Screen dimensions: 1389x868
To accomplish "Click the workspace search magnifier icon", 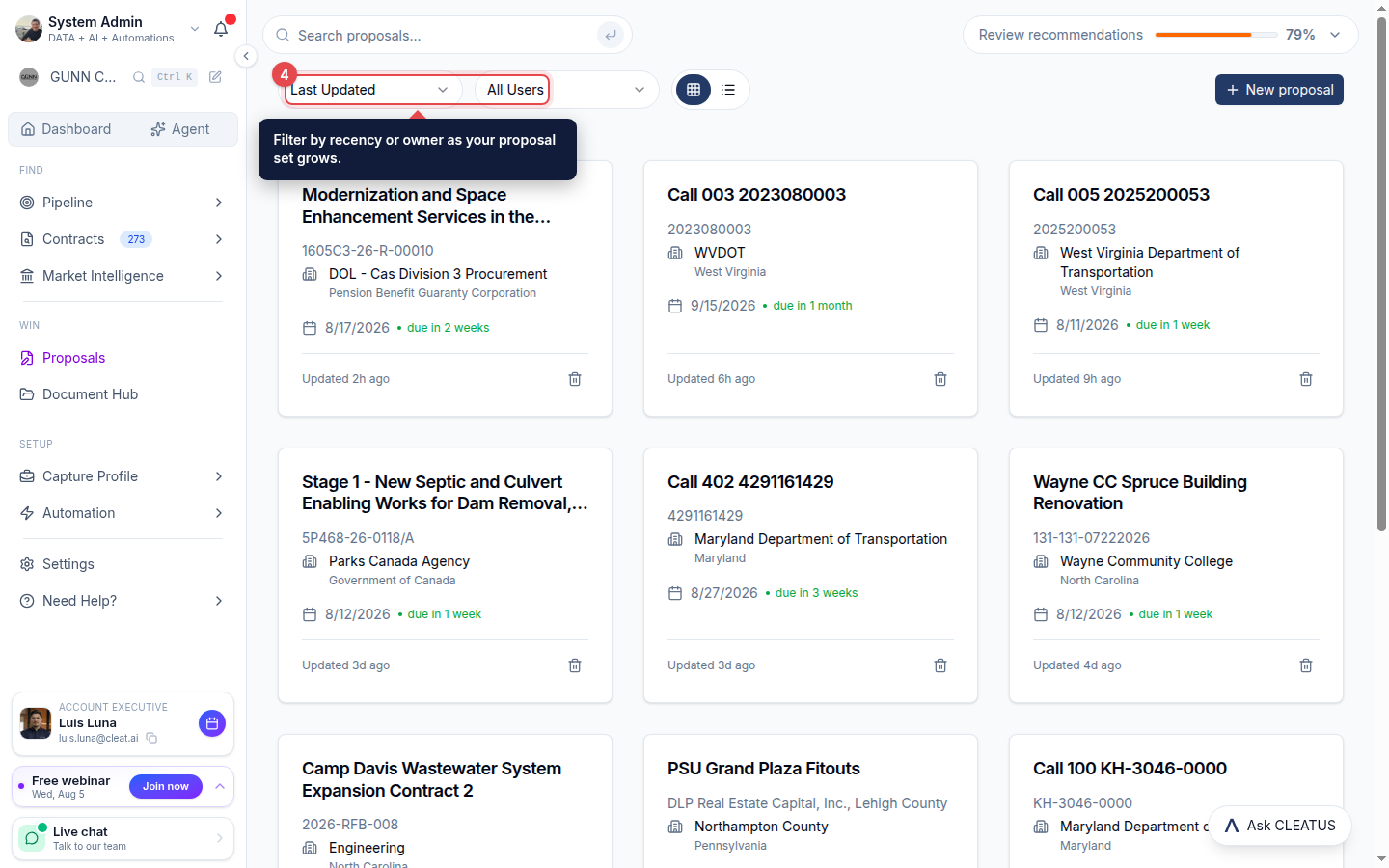I will [x=139, y=77].
